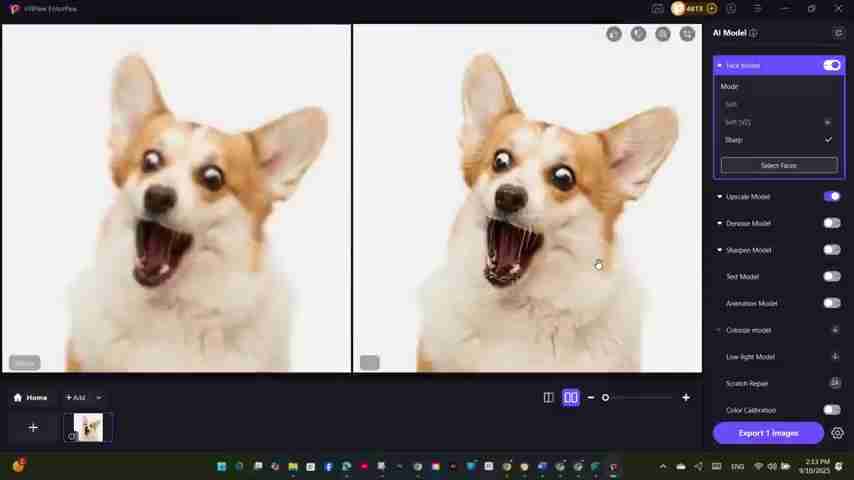Collapse the Face Model section arrow
Image resolution: width=854 pixels, height=480 pixels.
click(x=719, y=65)
